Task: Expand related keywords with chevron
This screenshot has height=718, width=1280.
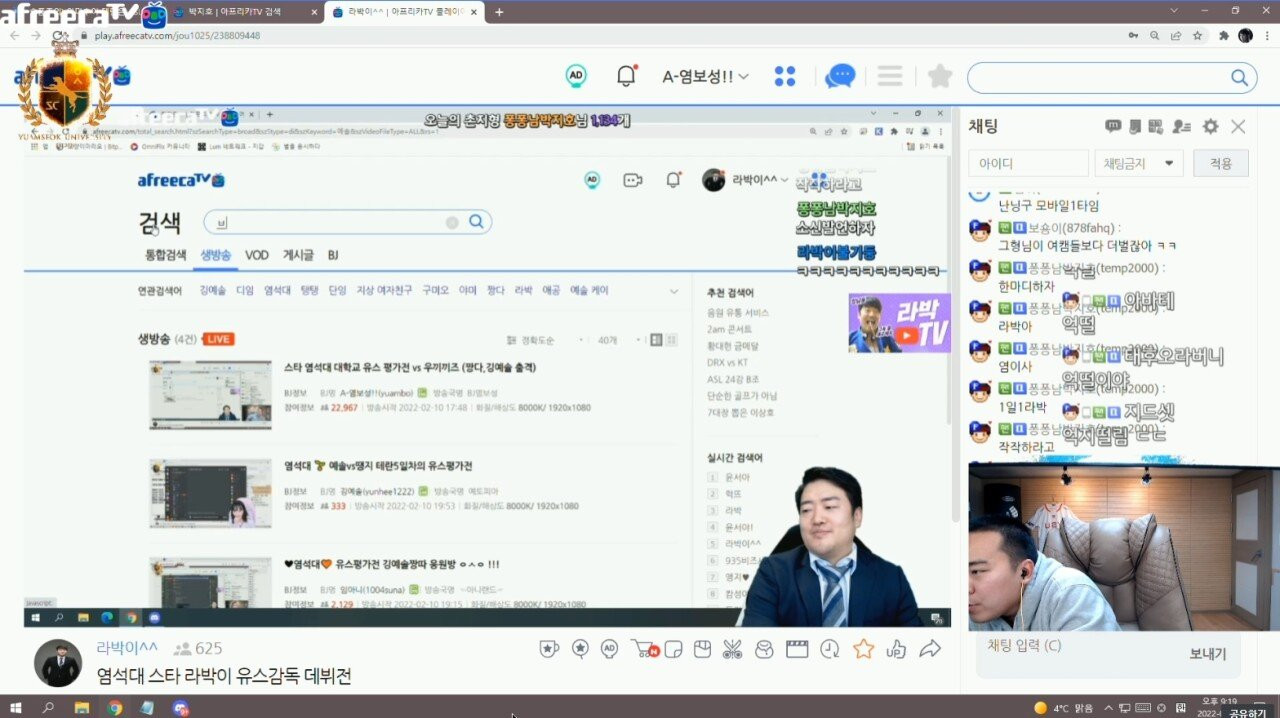Action: click(674, 291)
